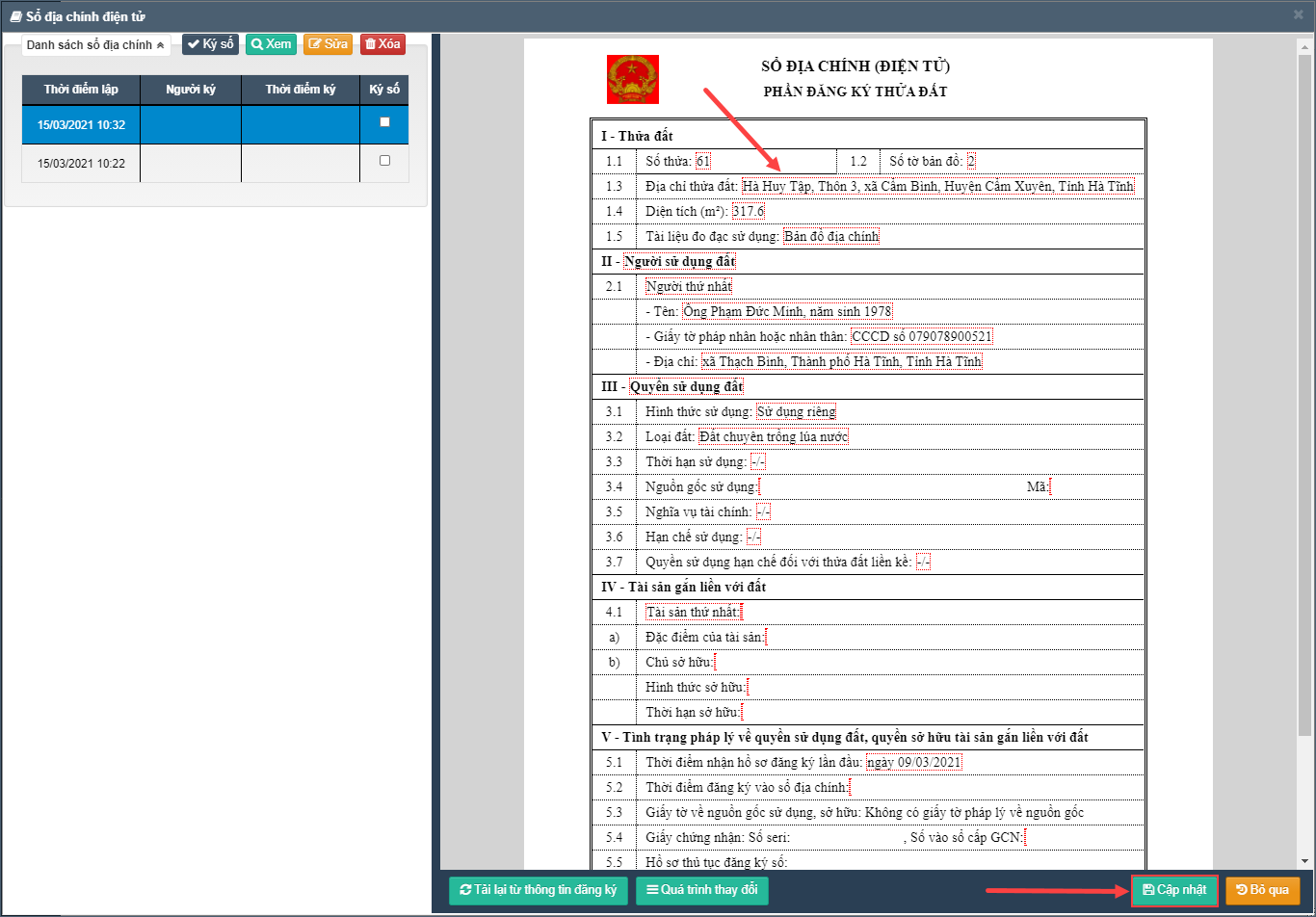
Task: Click the Thời điểm ký column header
Action: (301, 90)
